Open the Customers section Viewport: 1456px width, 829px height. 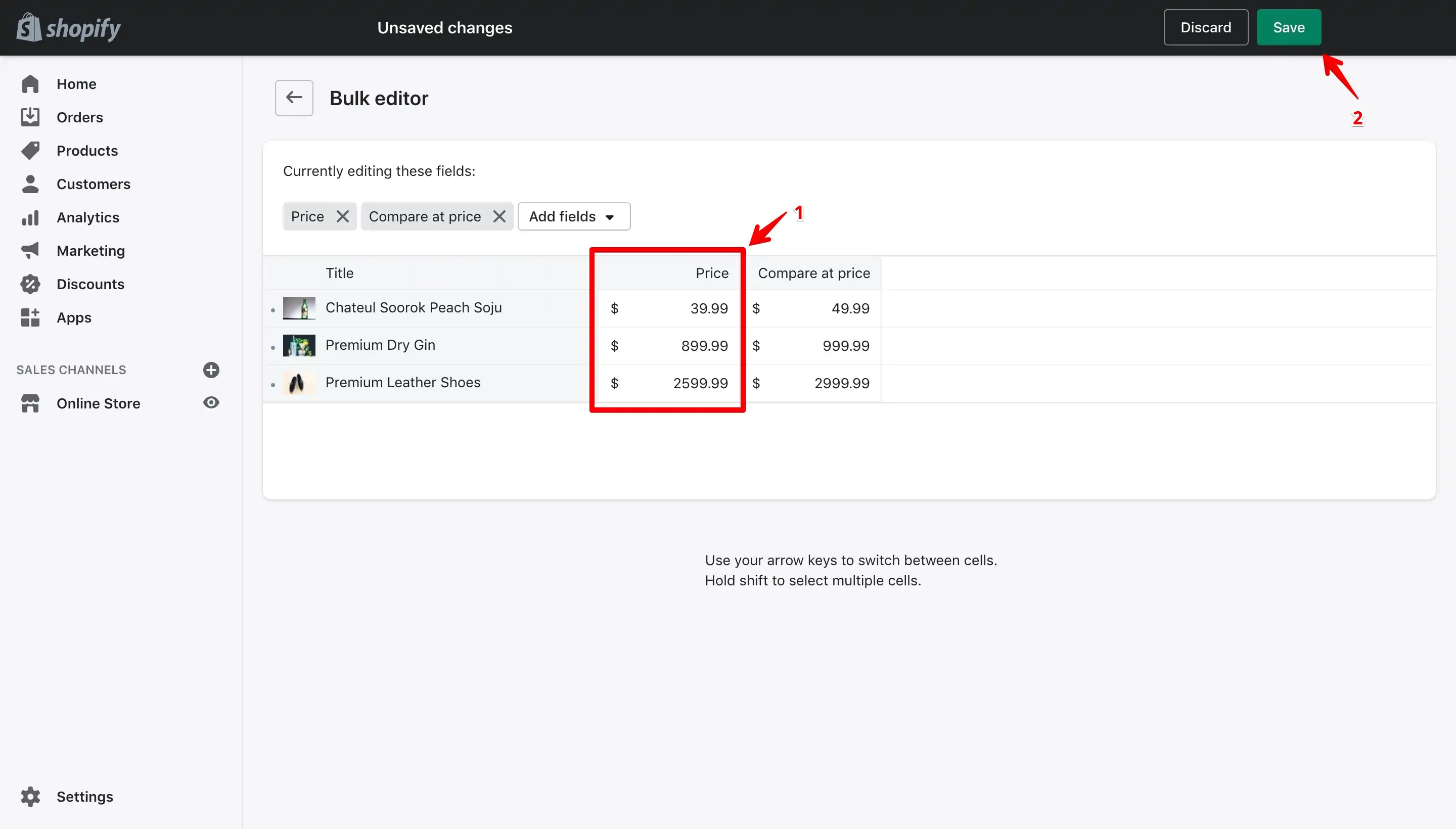click(94, 184)
